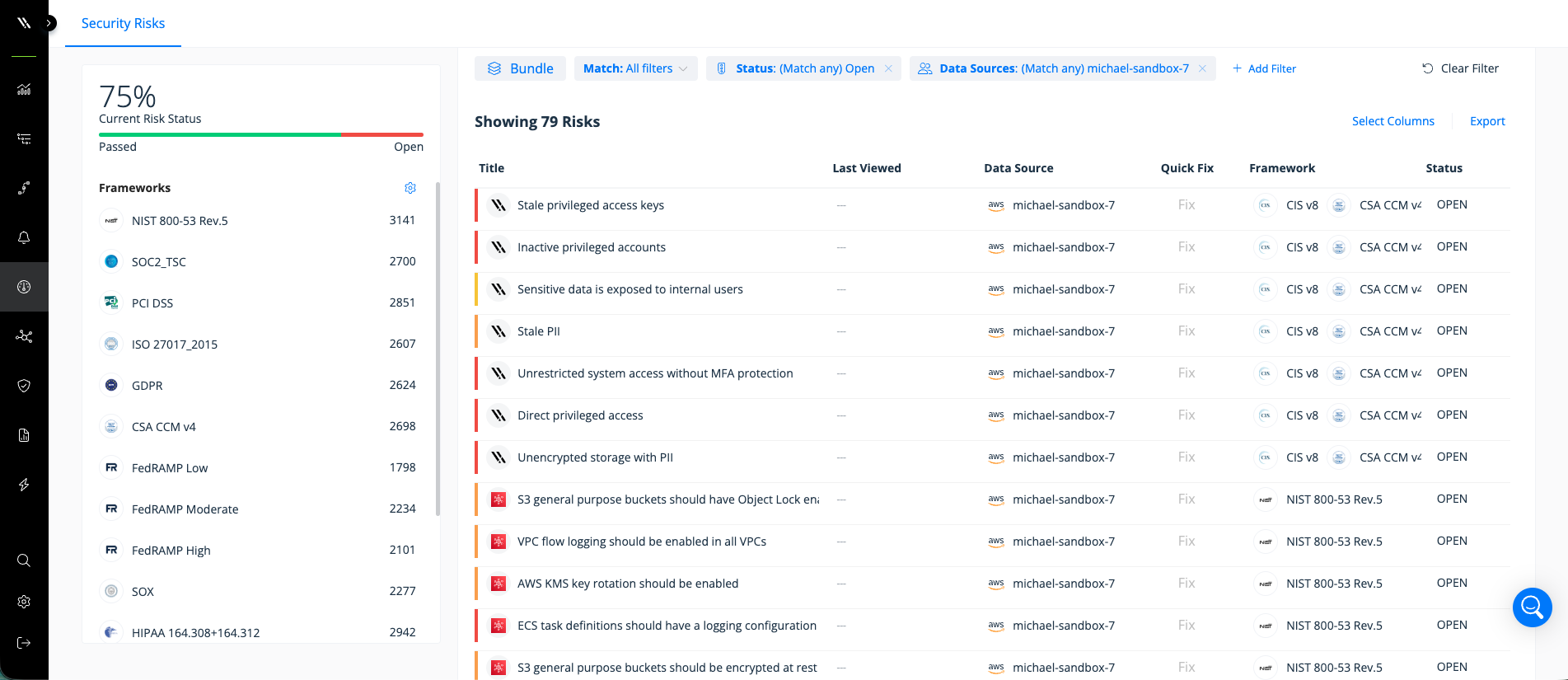Click CSA CCM icon in Stale PII row
Screen dimensions: 1568x680
[x=1339, y=331]
